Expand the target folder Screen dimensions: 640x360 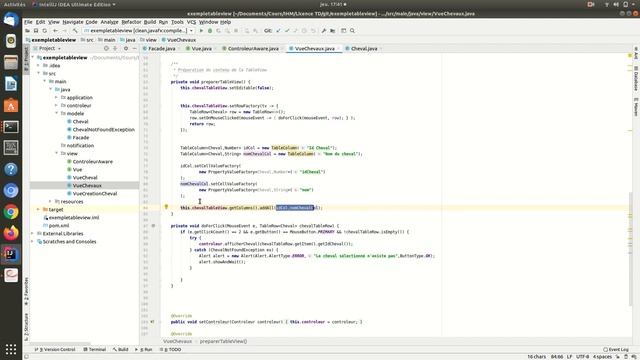[39, 209]
